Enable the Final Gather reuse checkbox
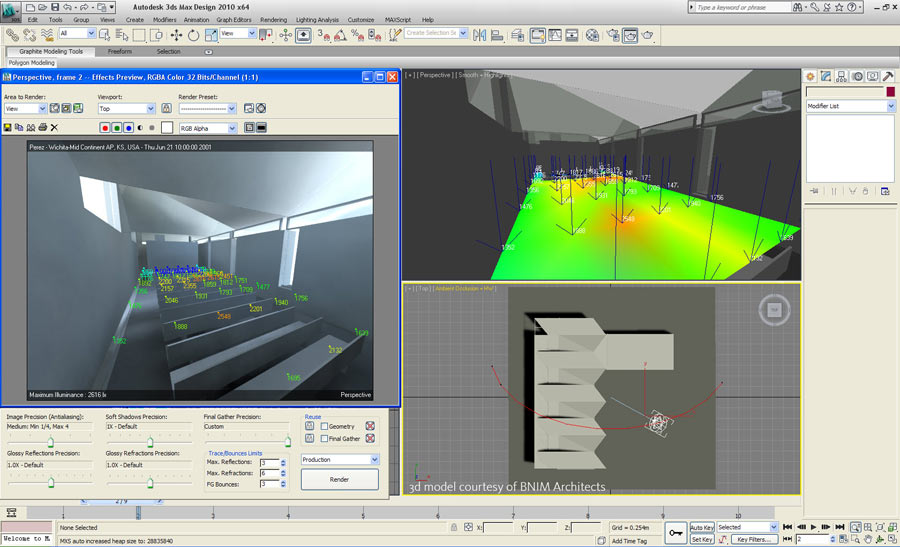 coord(324,438)
